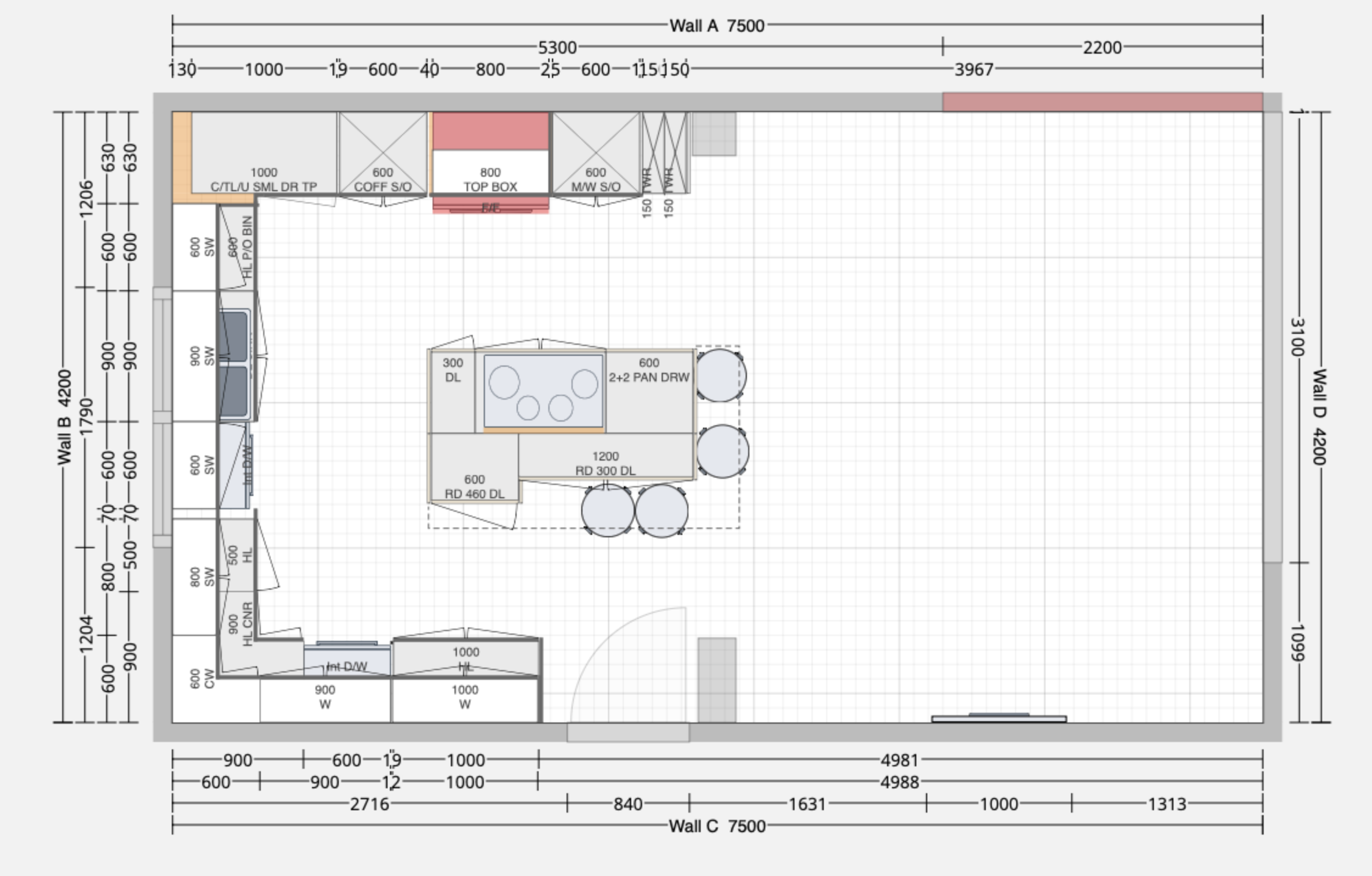Select the 600 RD 460 DL cabinet
The width and height of the screenshot is (1372, 876).
click(474, 467)
